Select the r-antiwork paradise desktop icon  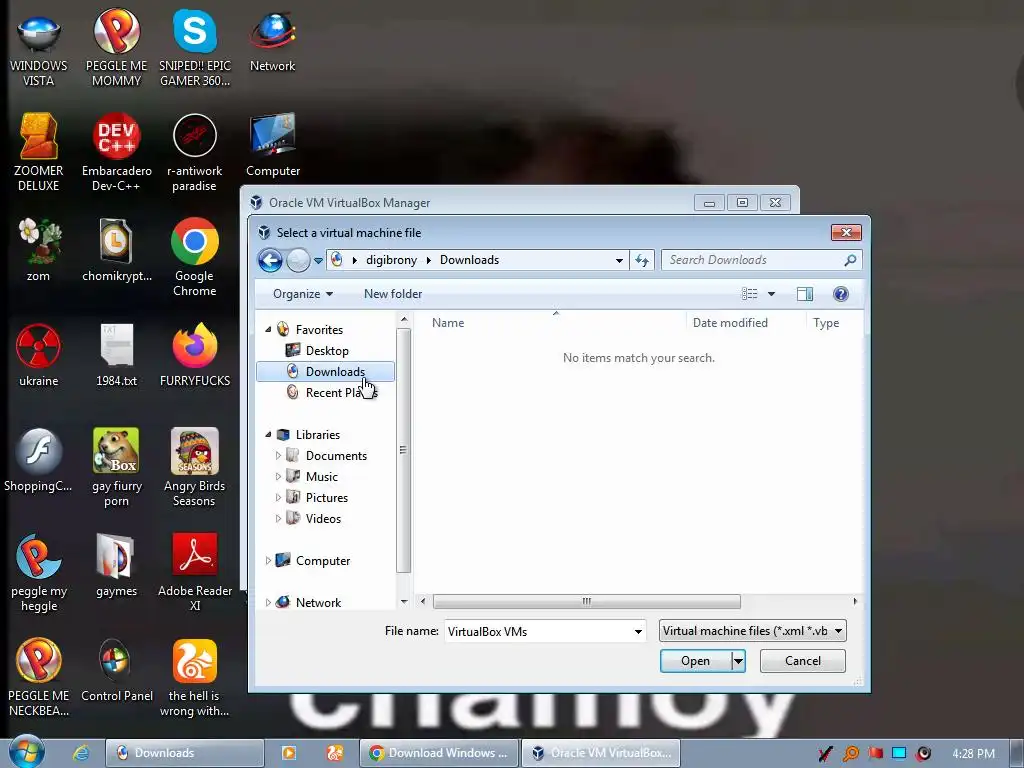pos(195,152)
